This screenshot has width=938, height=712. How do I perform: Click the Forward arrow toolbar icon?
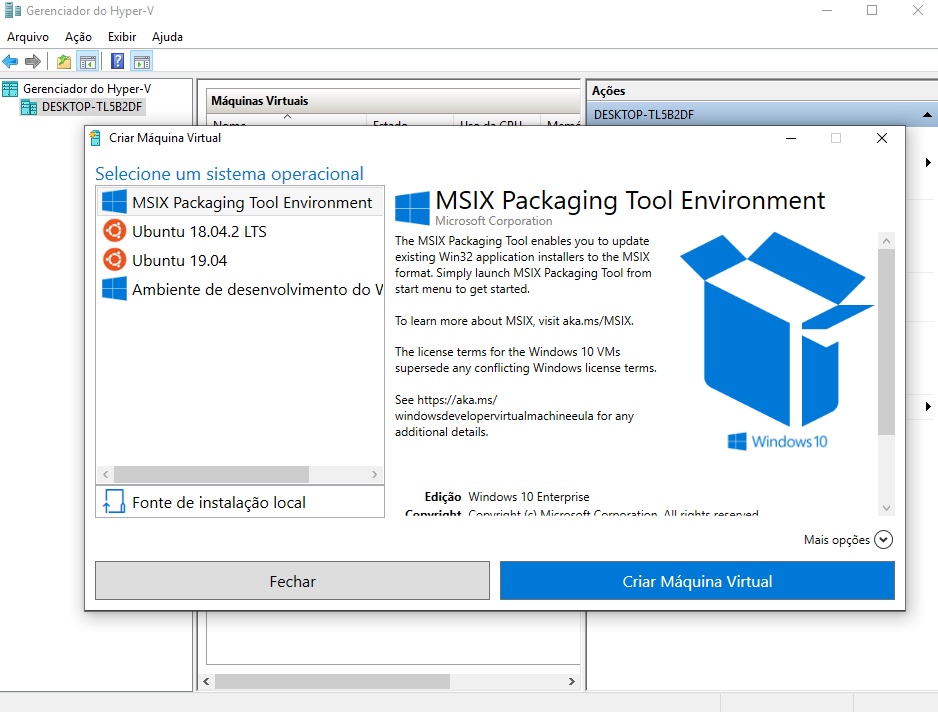(33, 61)
